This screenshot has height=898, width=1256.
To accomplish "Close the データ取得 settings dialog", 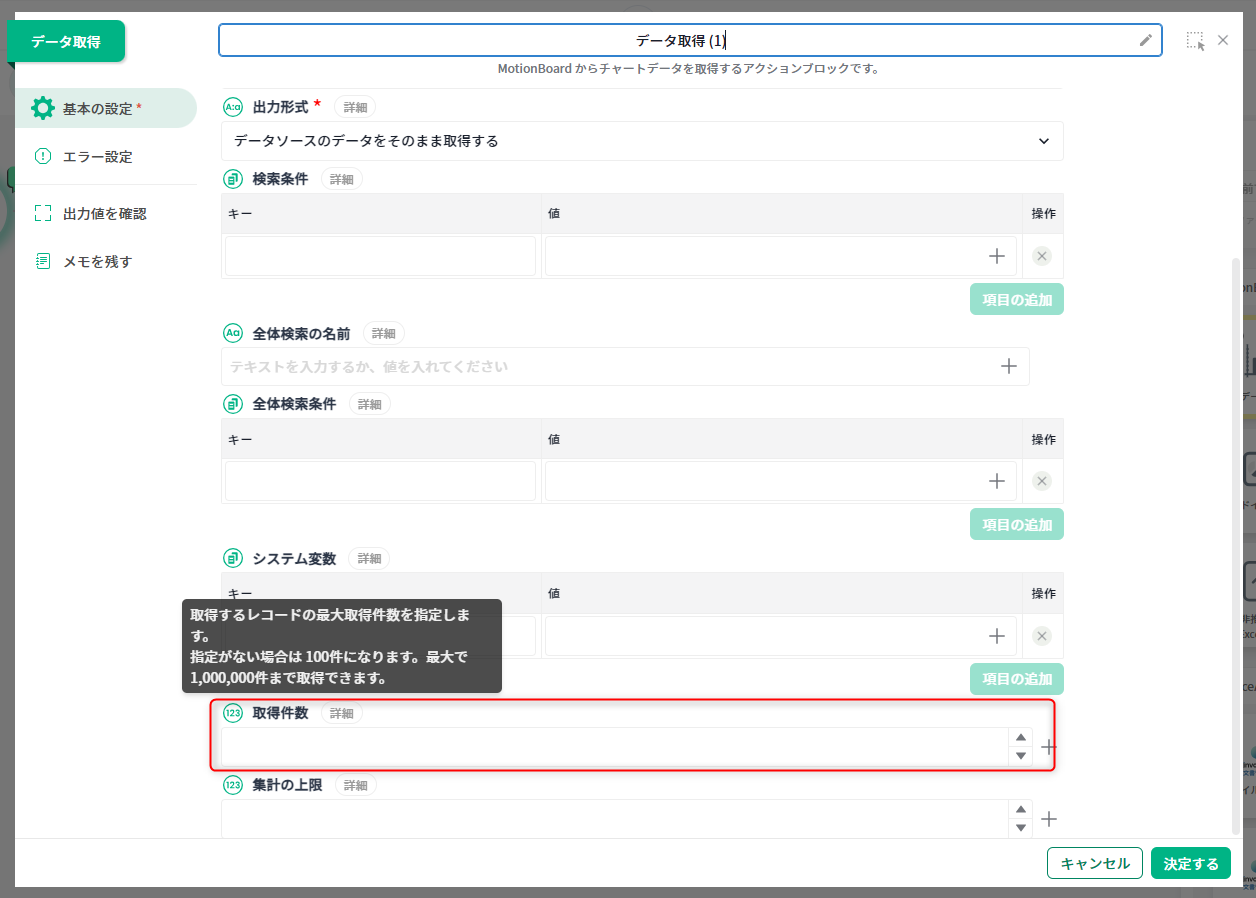I will 1223,40.
